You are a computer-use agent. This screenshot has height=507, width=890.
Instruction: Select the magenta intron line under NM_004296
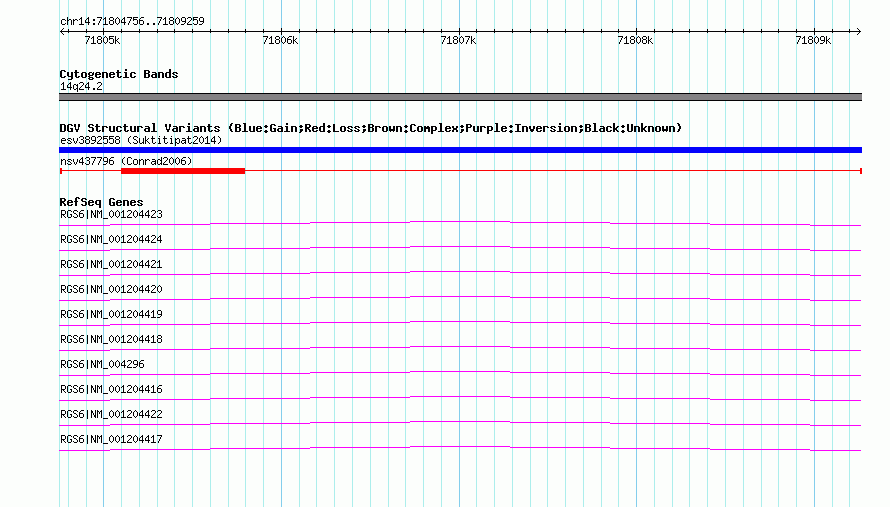[x=460, y=373]
